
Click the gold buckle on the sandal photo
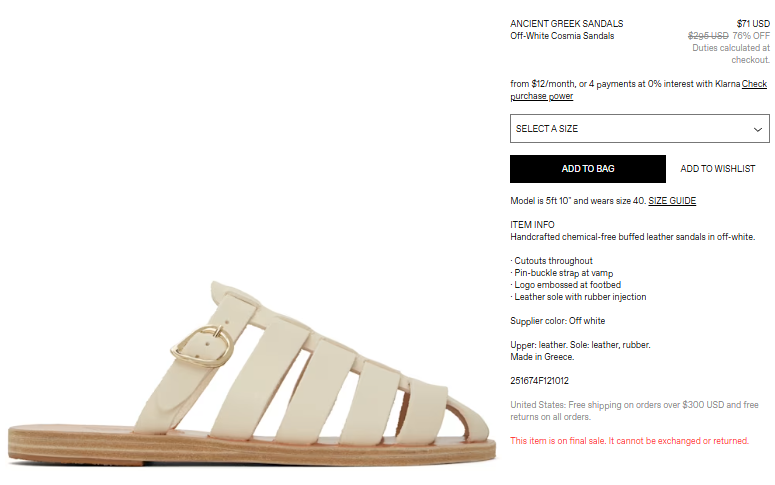pyautogui.click(x=202, y=346)
